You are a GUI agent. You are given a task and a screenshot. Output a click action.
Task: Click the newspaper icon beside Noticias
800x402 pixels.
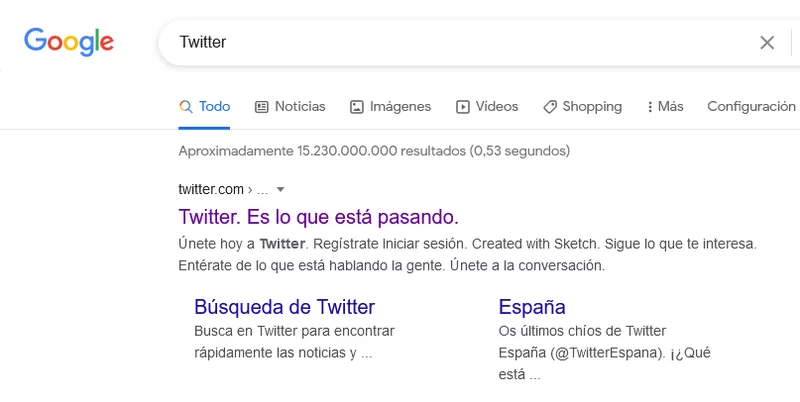pos(262,107)
